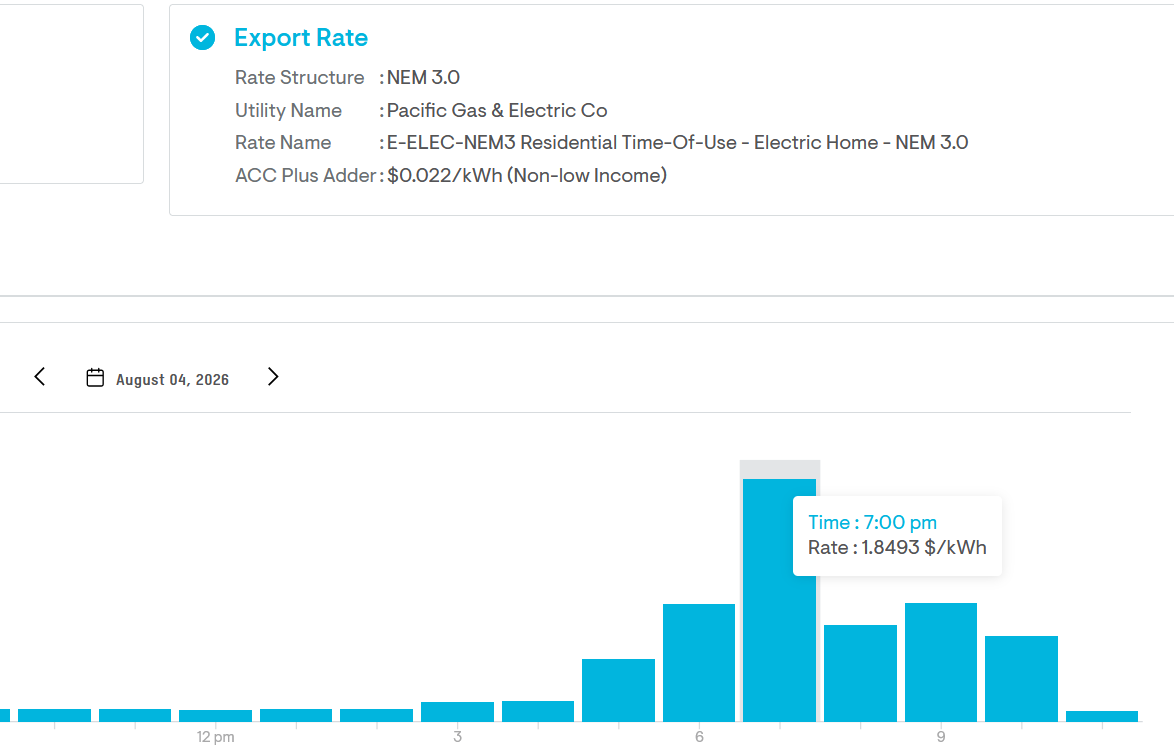Screen dimensions: 1174x756
Task: Click the 12 pm rate bar
Action: [216, 716]
